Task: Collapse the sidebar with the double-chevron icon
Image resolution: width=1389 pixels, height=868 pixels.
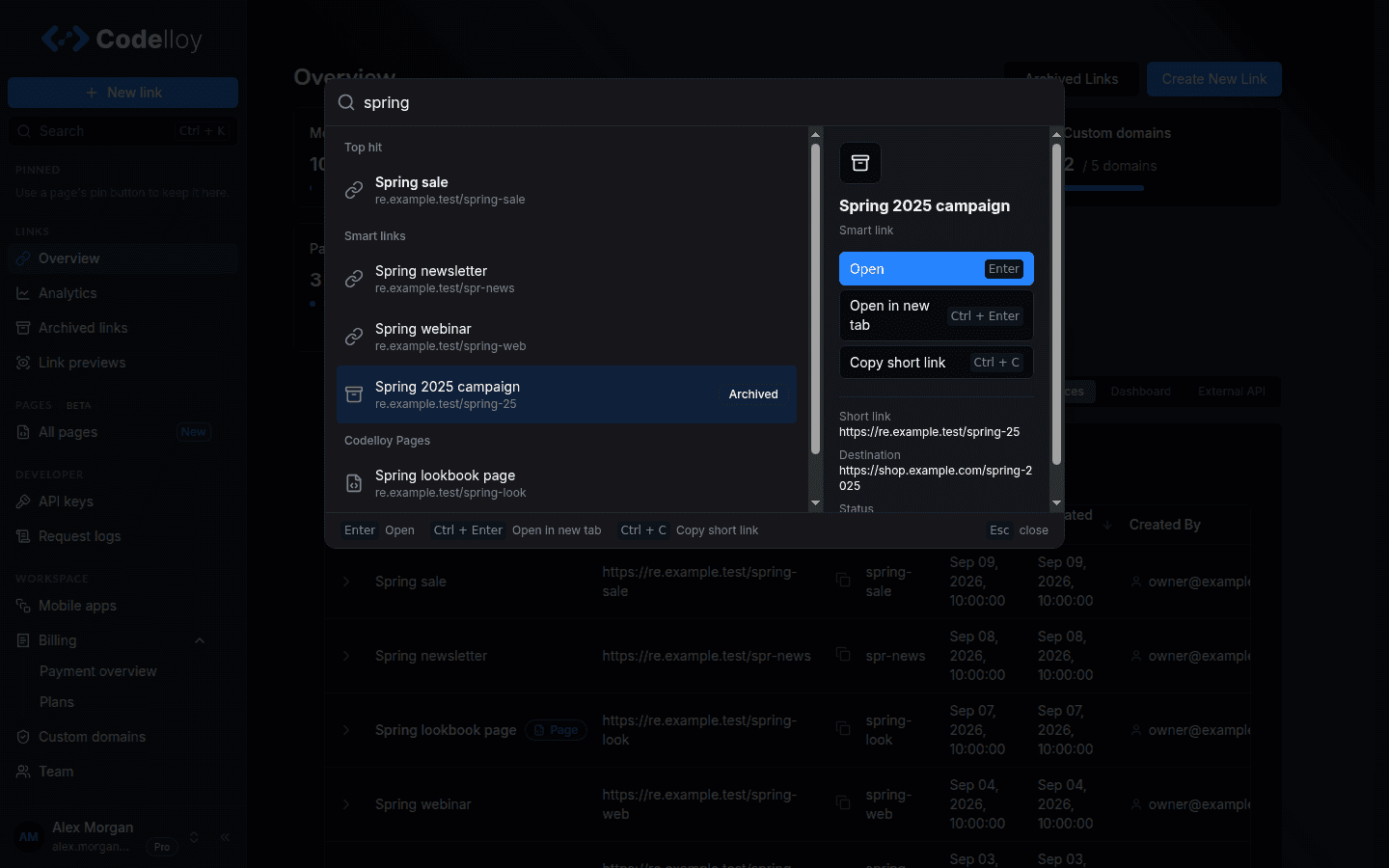Action: click(x=225, y=837)
